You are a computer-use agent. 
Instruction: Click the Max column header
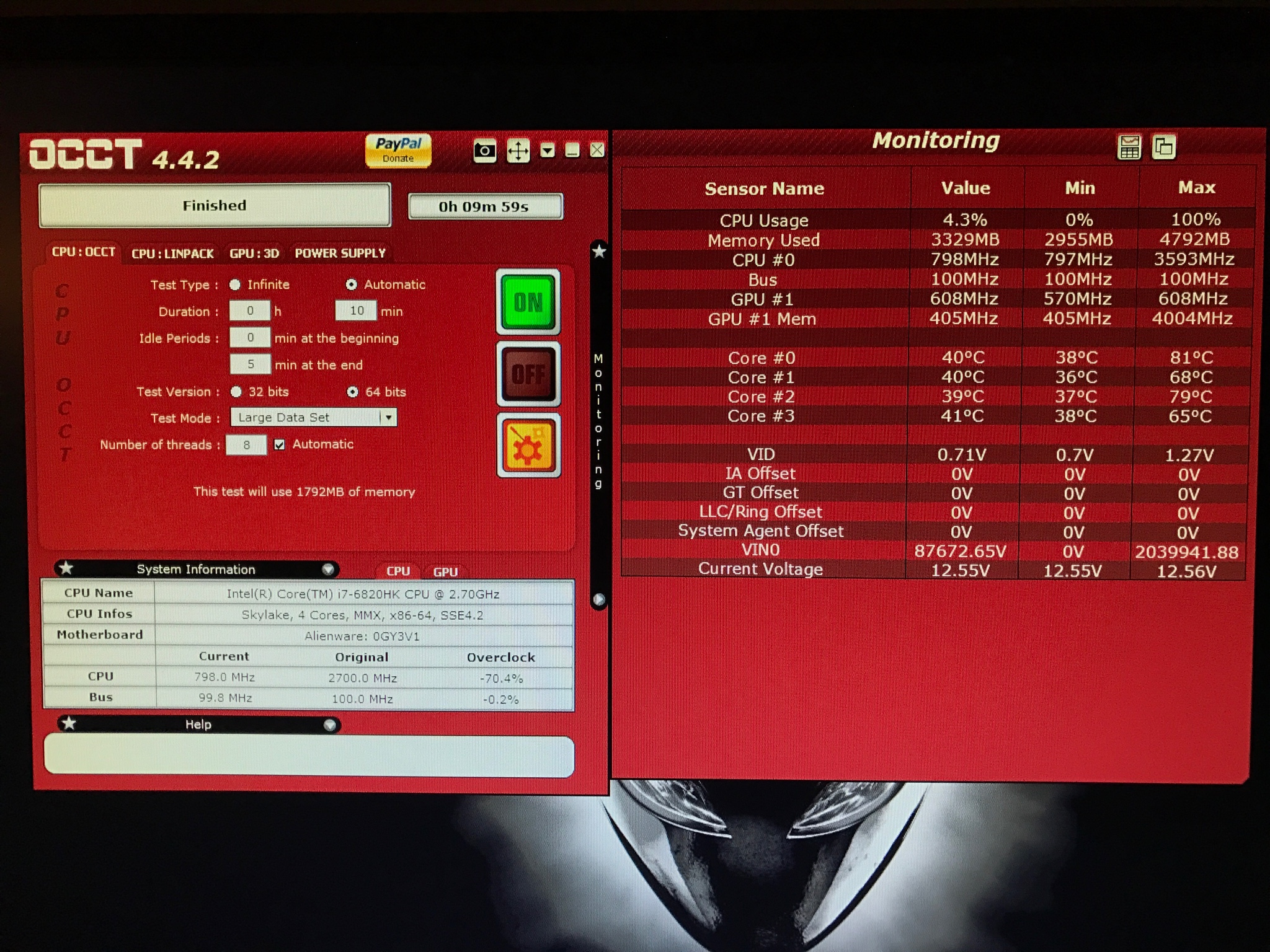point(1197,187)
